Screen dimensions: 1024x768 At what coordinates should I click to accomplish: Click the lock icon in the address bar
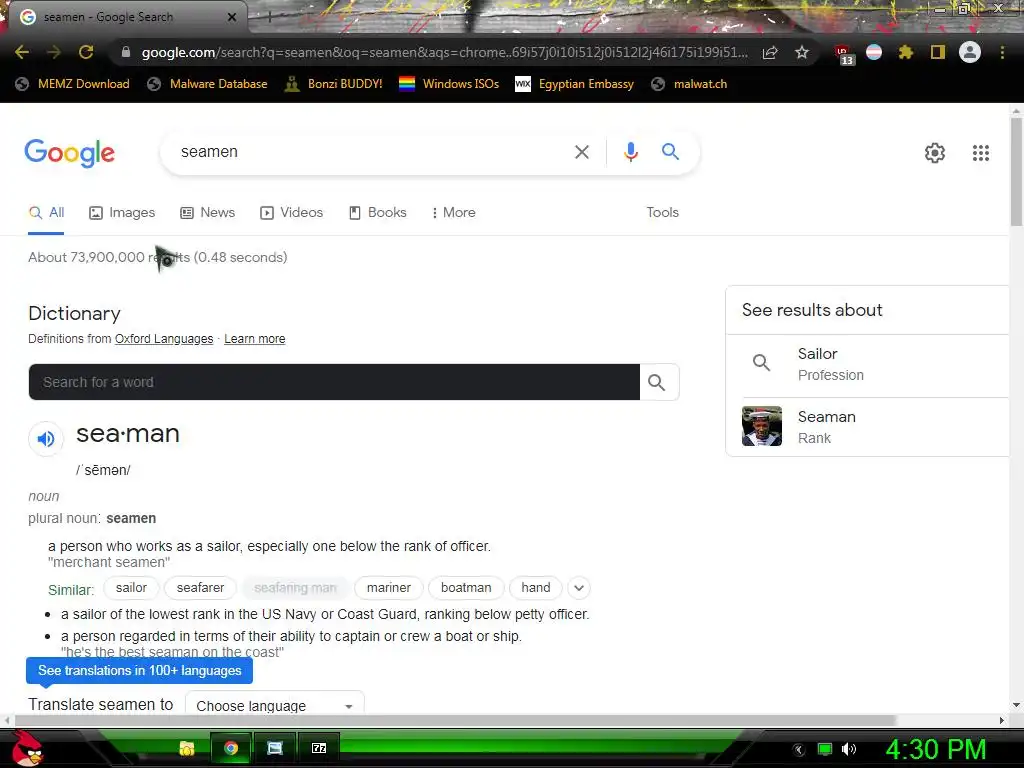(126, 52)
